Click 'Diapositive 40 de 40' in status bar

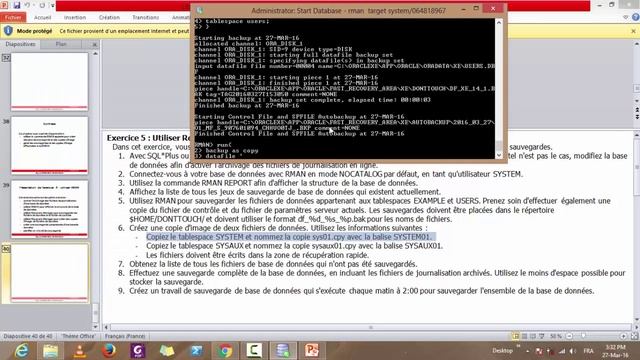click(28, 336)
